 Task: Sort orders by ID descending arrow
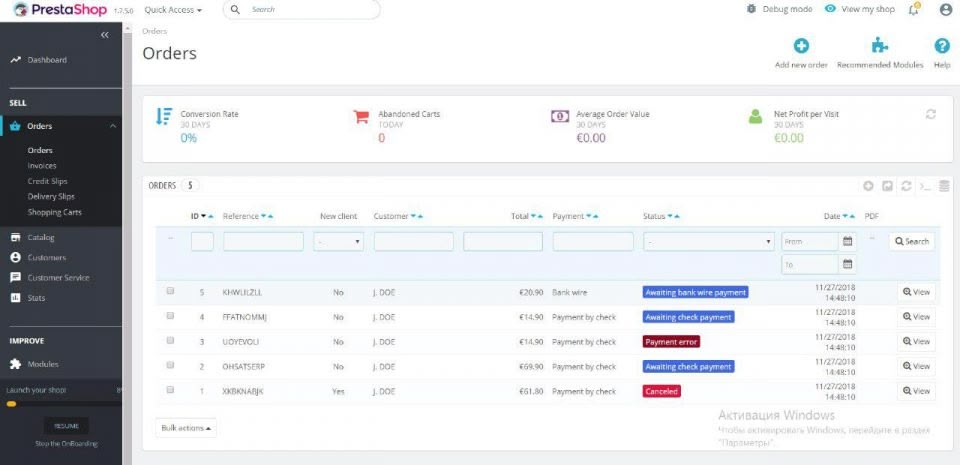[x=204, y=217]
